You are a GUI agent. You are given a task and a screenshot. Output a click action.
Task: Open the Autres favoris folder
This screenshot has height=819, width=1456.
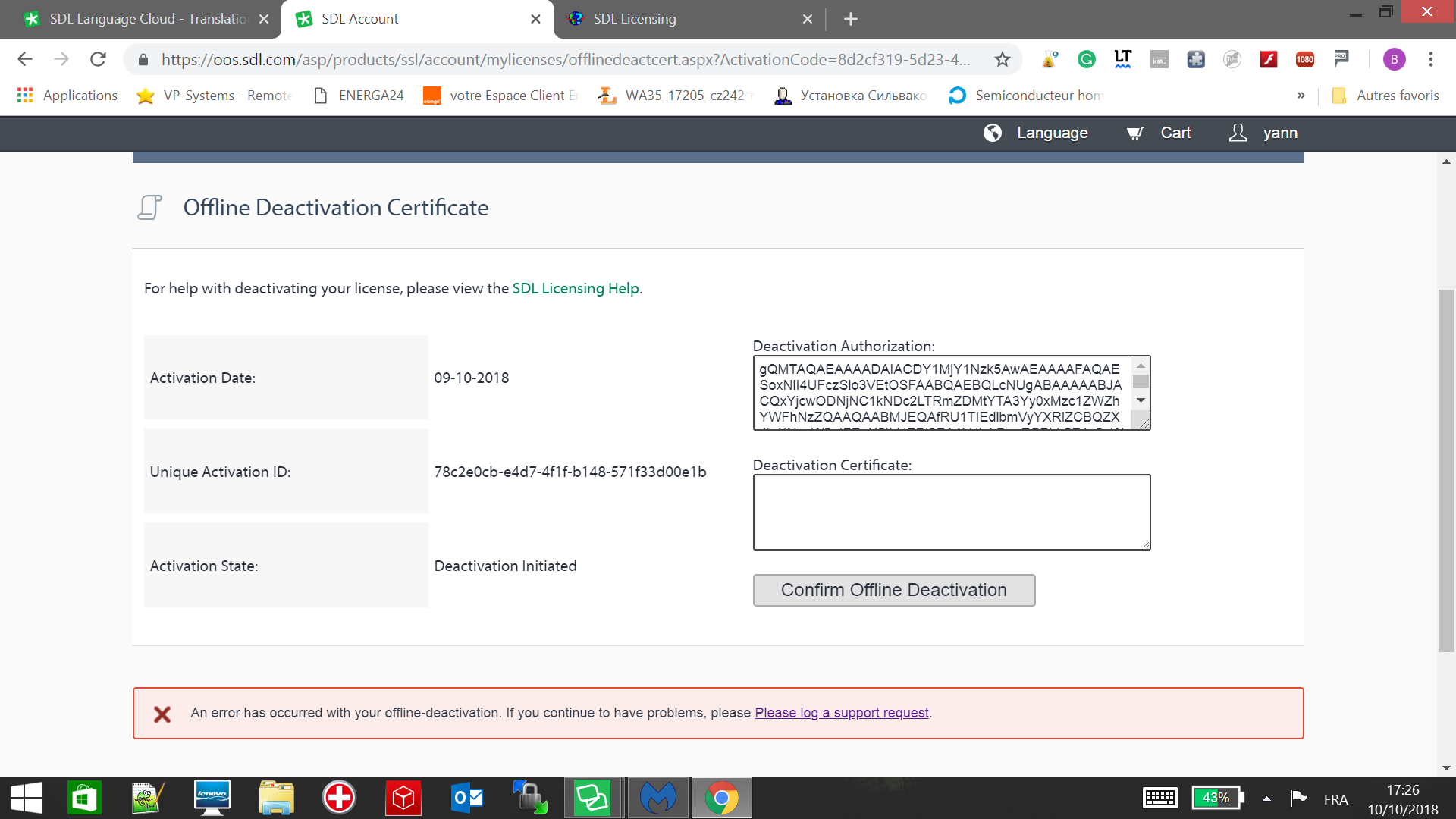point(1385,96)
